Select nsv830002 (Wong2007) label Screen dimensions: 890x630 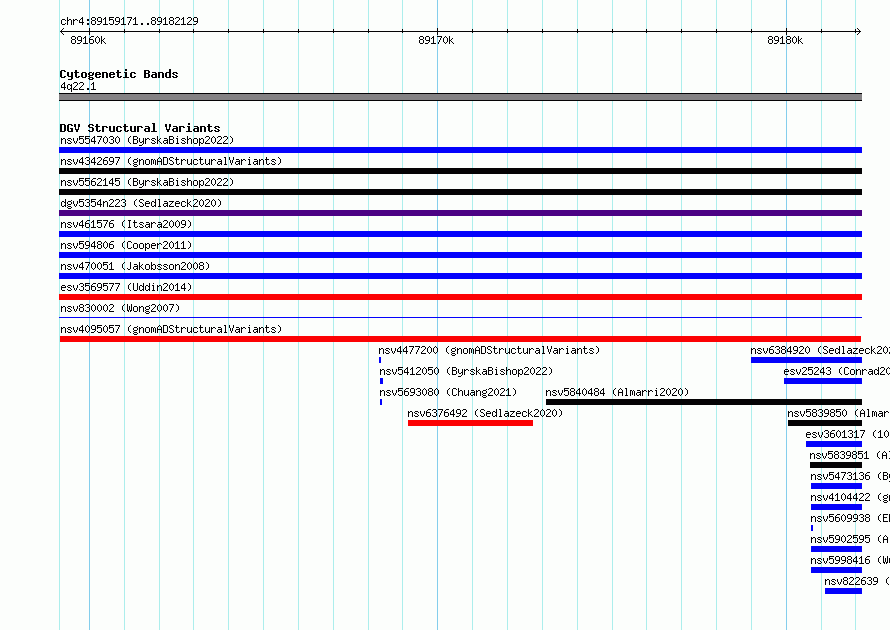point(120,308)
